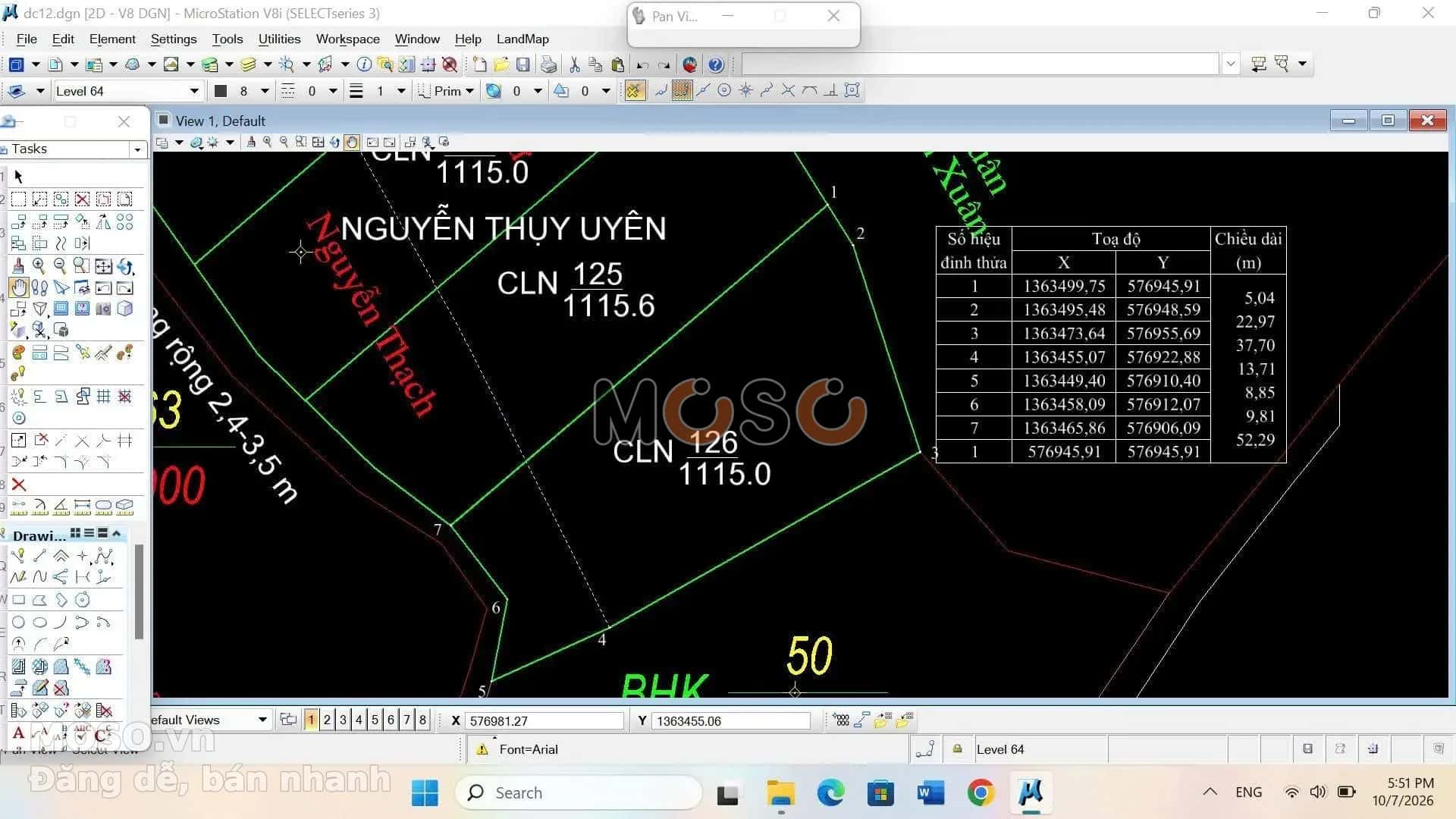Screen dimensions: 1456x819
Task: Toggle view 8 button in view groups
Action: [x=422, y=720]
